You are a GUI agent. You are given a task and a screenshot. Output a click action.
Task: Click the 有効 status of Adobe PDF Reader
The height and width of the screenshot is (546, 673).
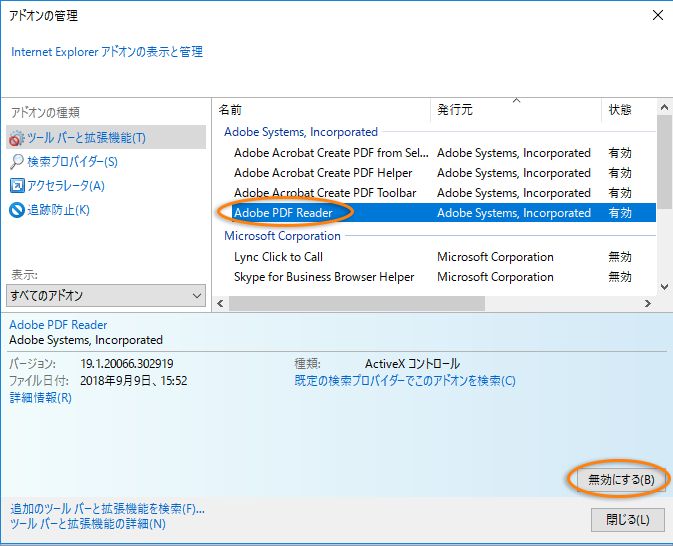click(620, 213)
